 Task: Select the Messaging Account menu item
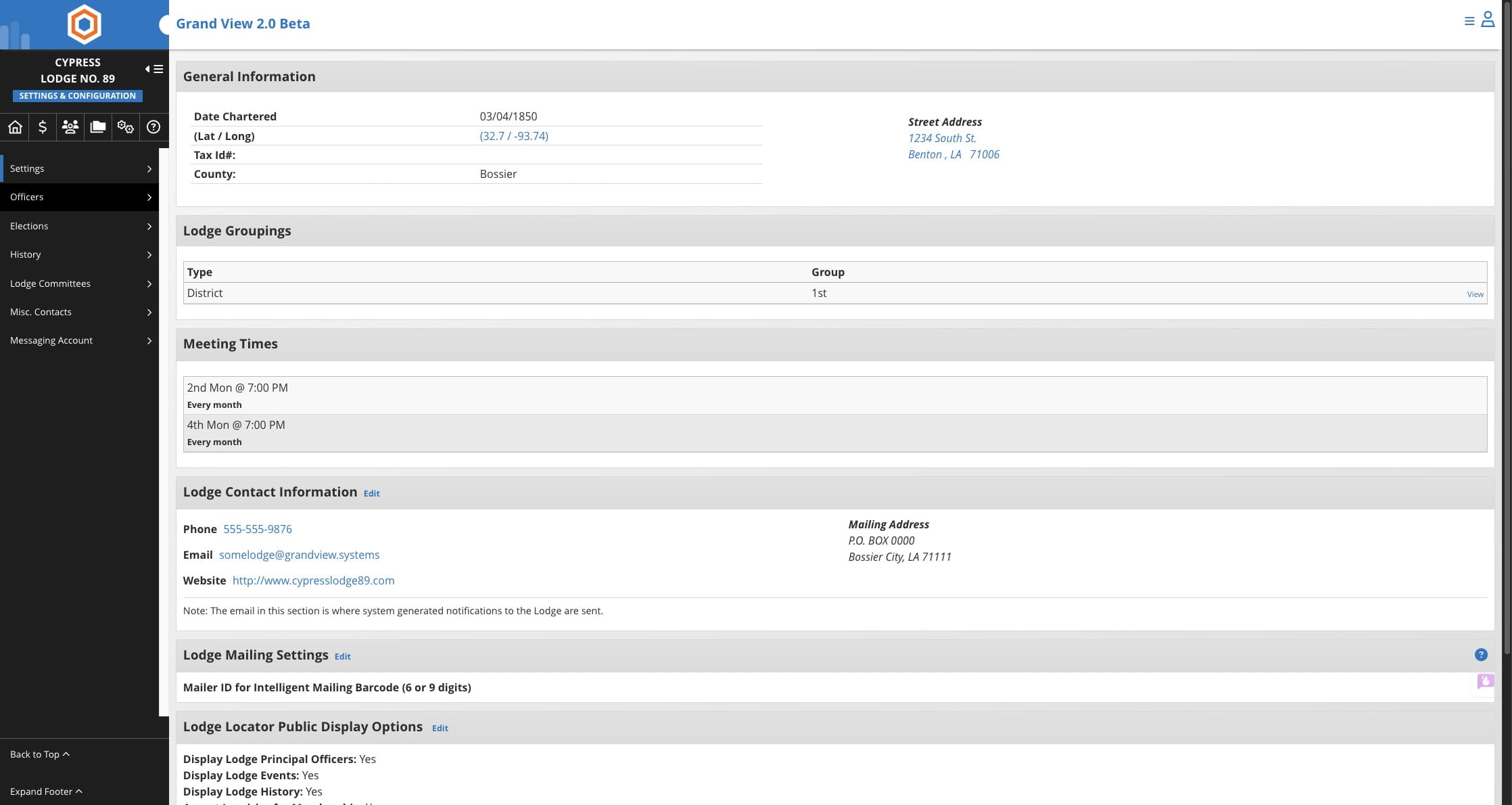click(x=80, y=340)
